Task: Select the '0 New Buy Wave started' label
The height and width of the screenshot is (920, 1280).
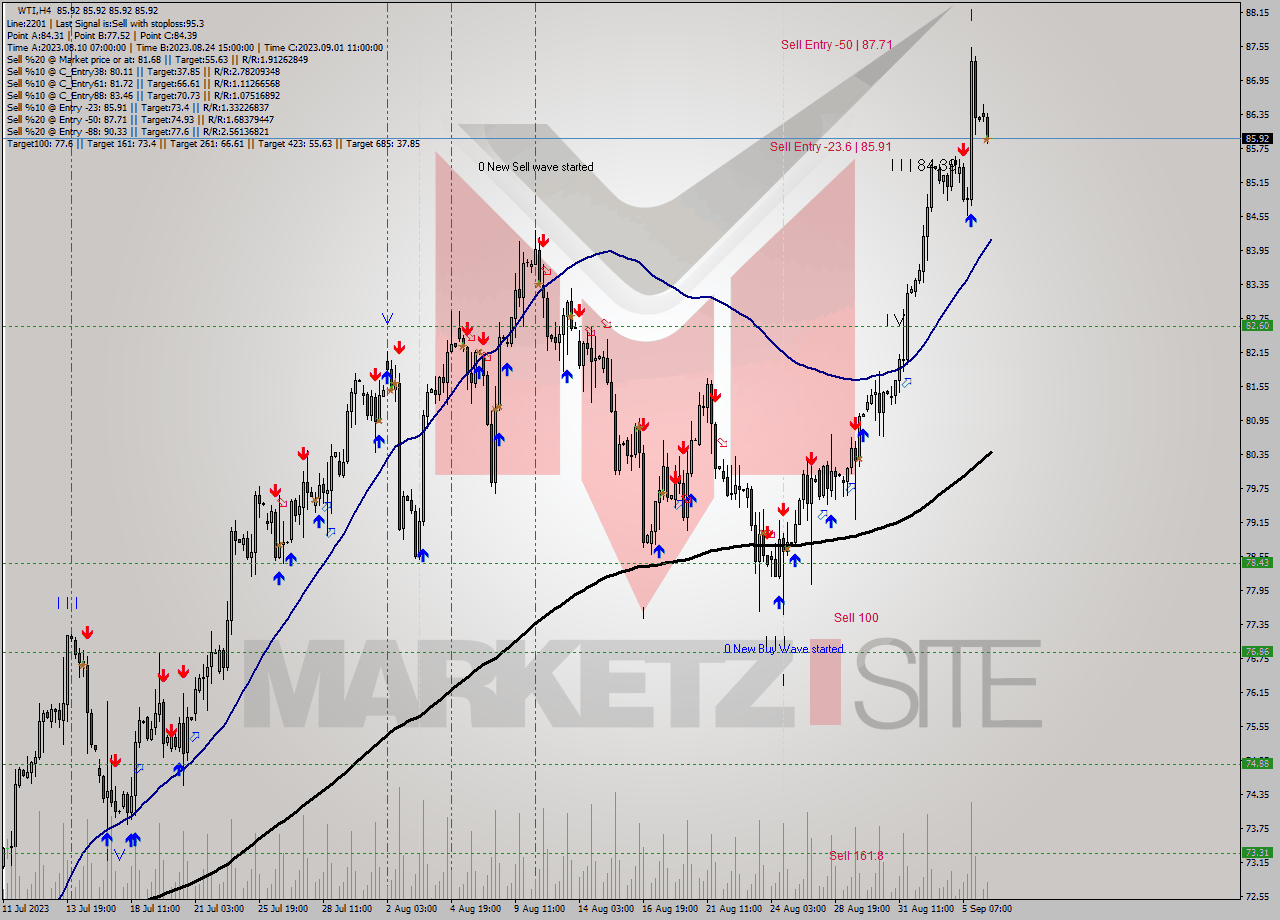Action: pos(784,649)
